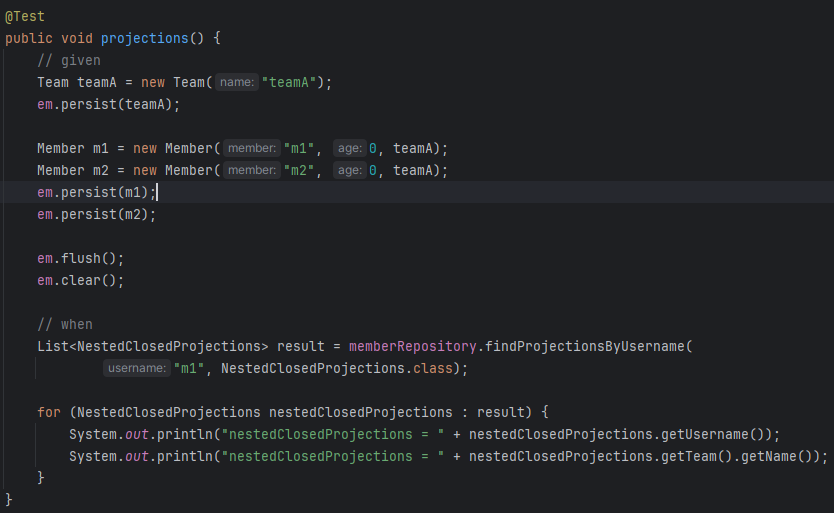The width and height of the screenshot is (834, 513).
Task: Click the em.clear() call
Action: pos(80,280)
